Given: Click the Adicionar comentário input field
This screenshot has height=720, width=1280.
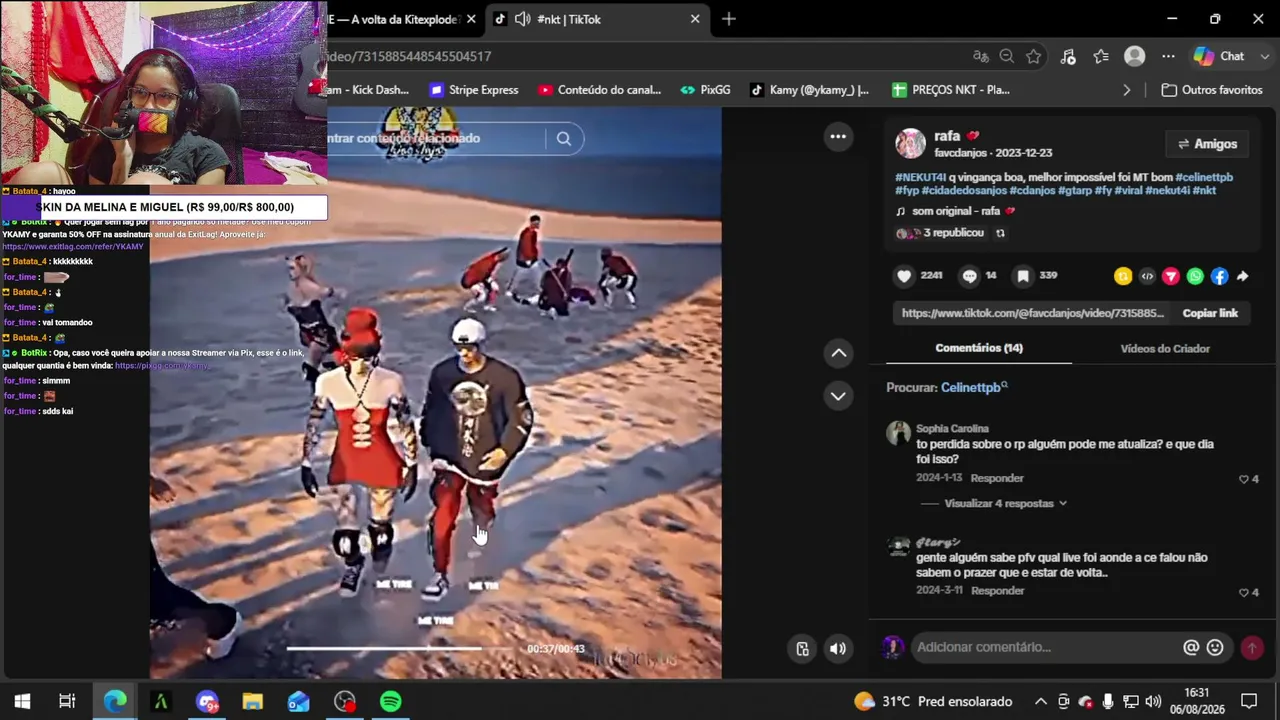Looking at the screenshot, I should pos(1045,648).
